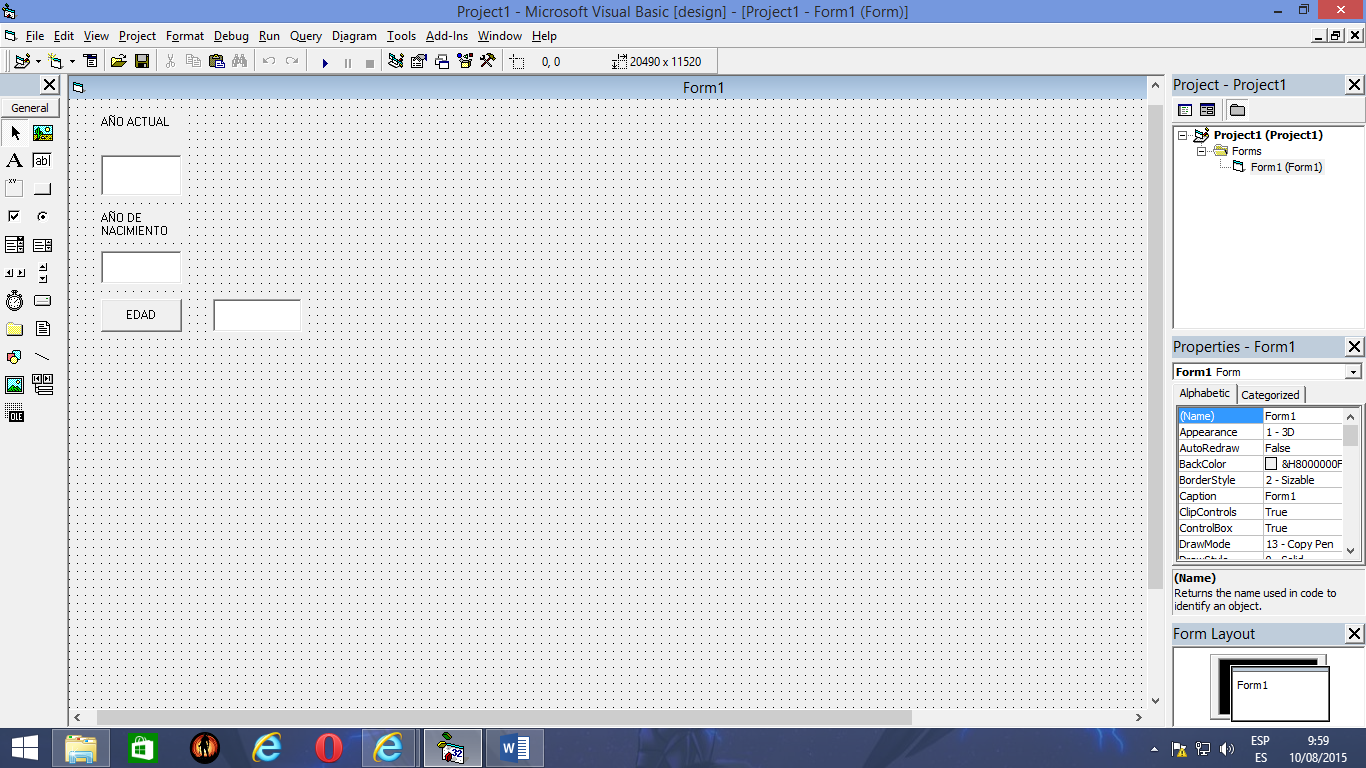The width and height of the screenshot is (1366, 768).
Task: Select the Image control tool
Action: (x=14, y=384)
